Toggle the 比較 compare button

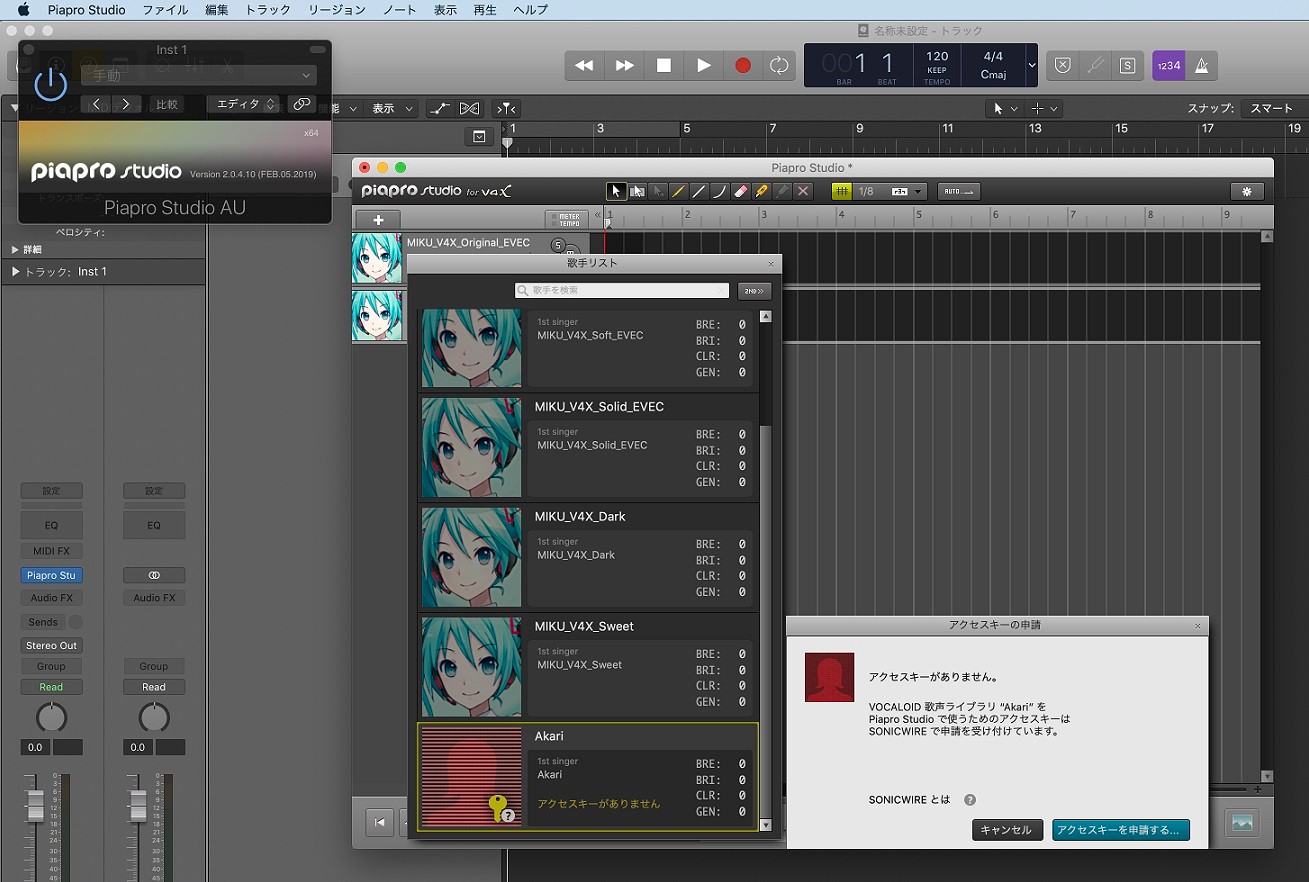(x=167, y=104)
